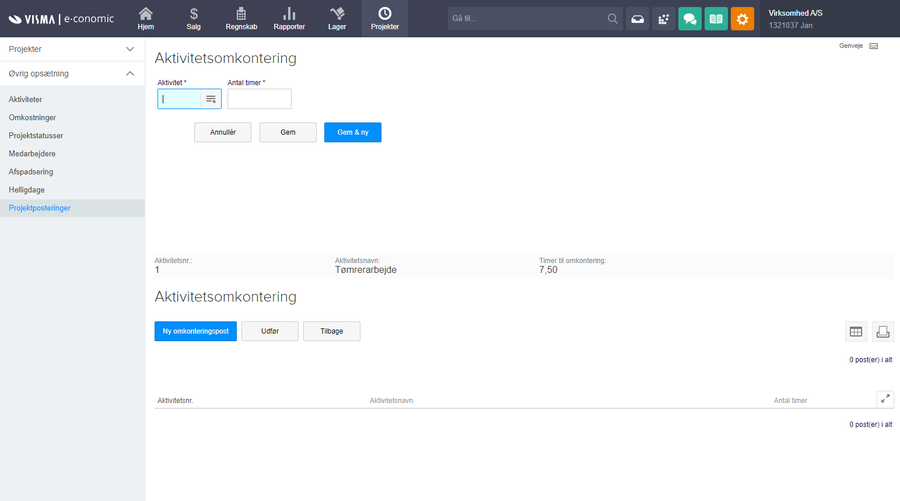Screen dimensions: 900x501
Task: Click the table column layout icon
Action: coord(856,331)
